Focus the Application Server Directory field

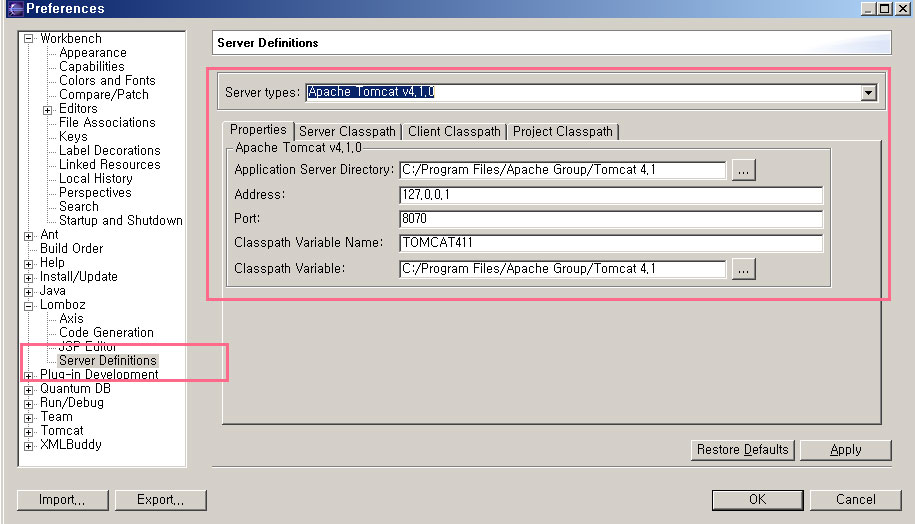coord(563,170)
